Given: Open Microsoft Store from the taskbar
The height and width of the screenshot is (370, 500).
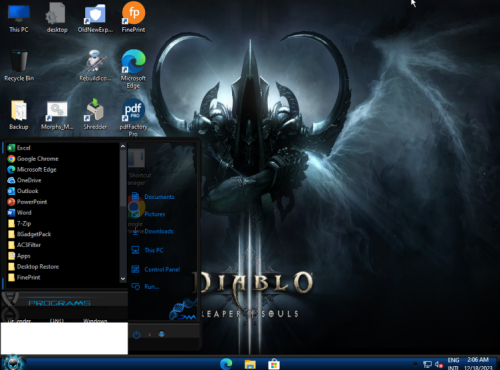Looking at the screenshot, I should [274, 364].
